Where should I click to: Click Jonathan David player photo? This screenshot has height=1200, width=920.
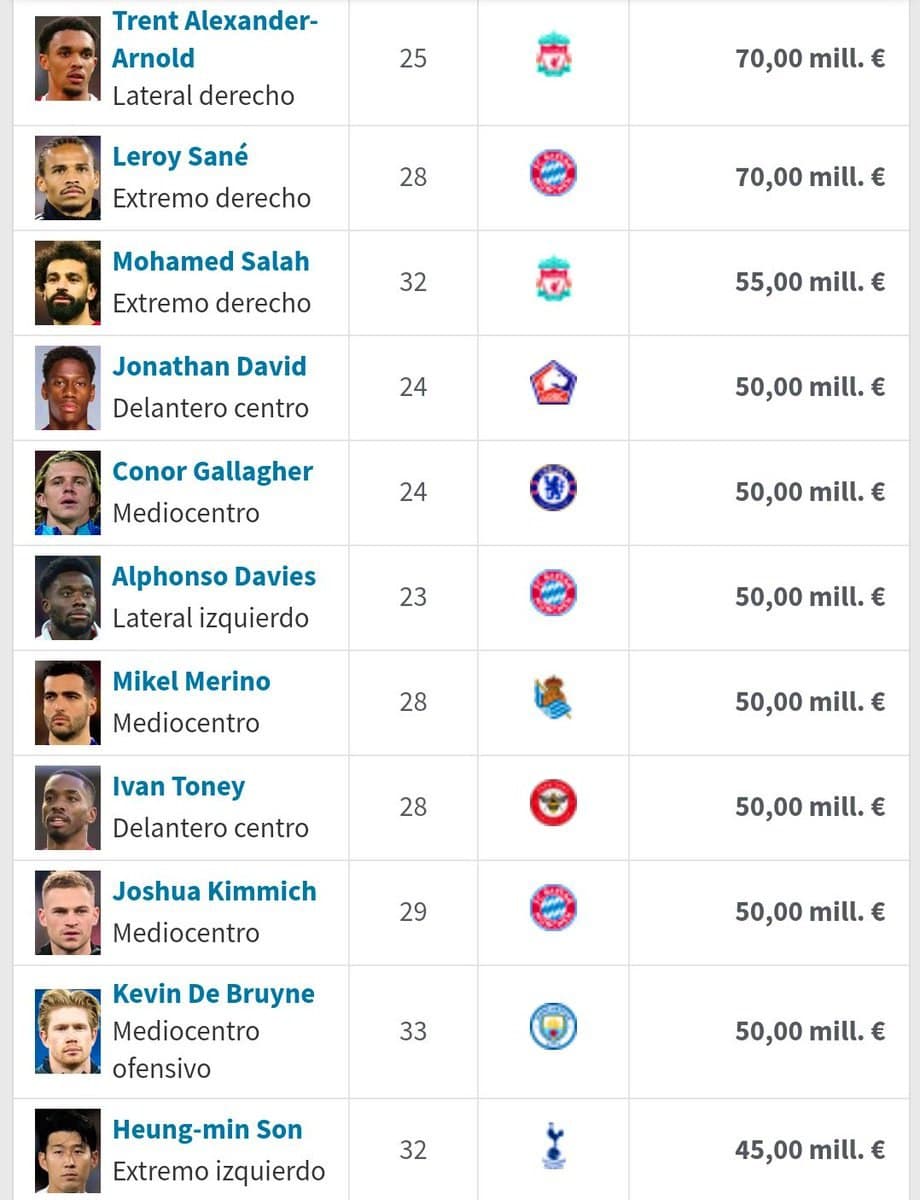click(x=68, y=387)
